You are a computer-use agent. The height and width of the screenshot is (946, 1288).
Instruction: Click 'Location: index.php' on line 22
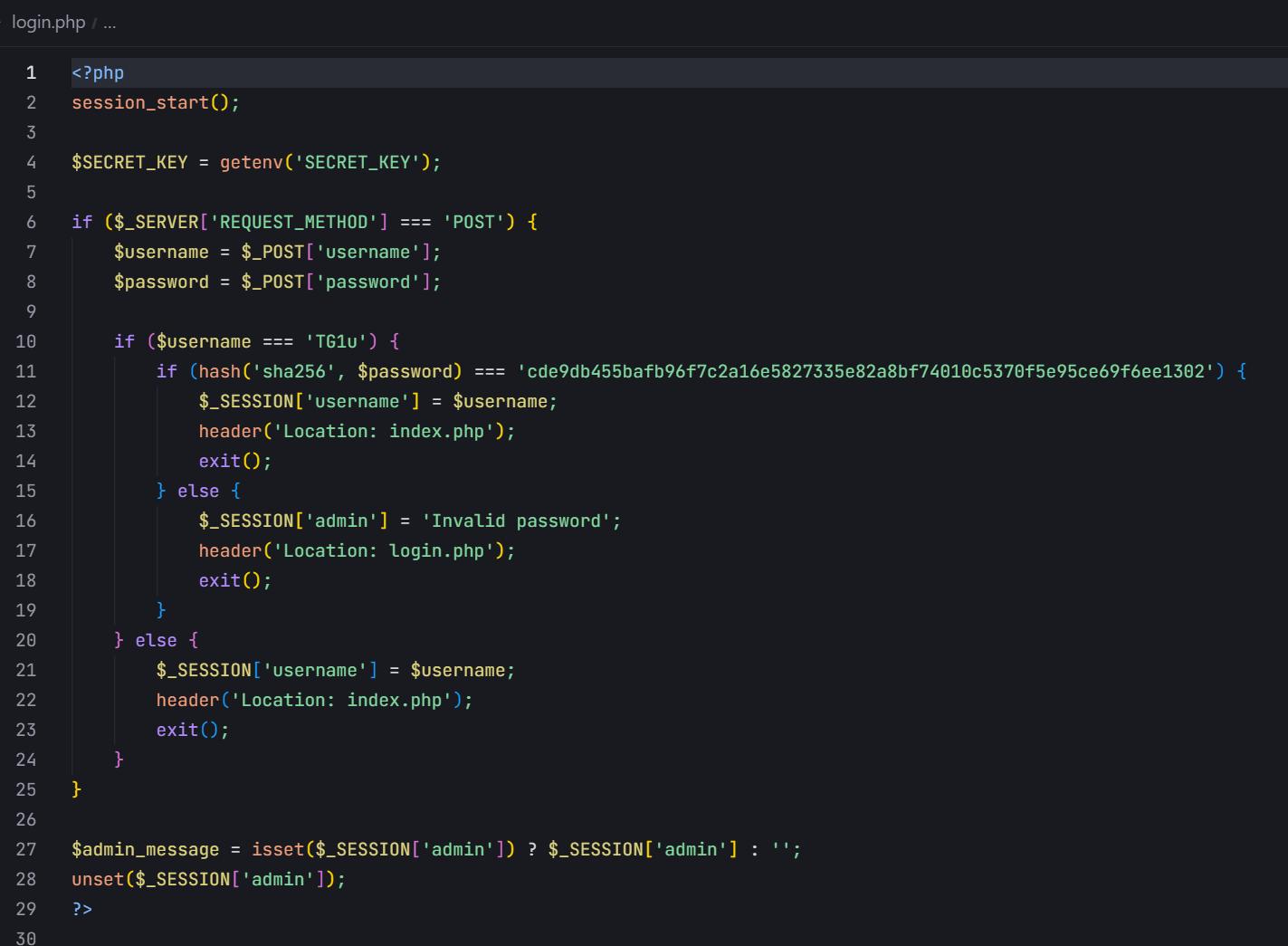tap(341, 700)
